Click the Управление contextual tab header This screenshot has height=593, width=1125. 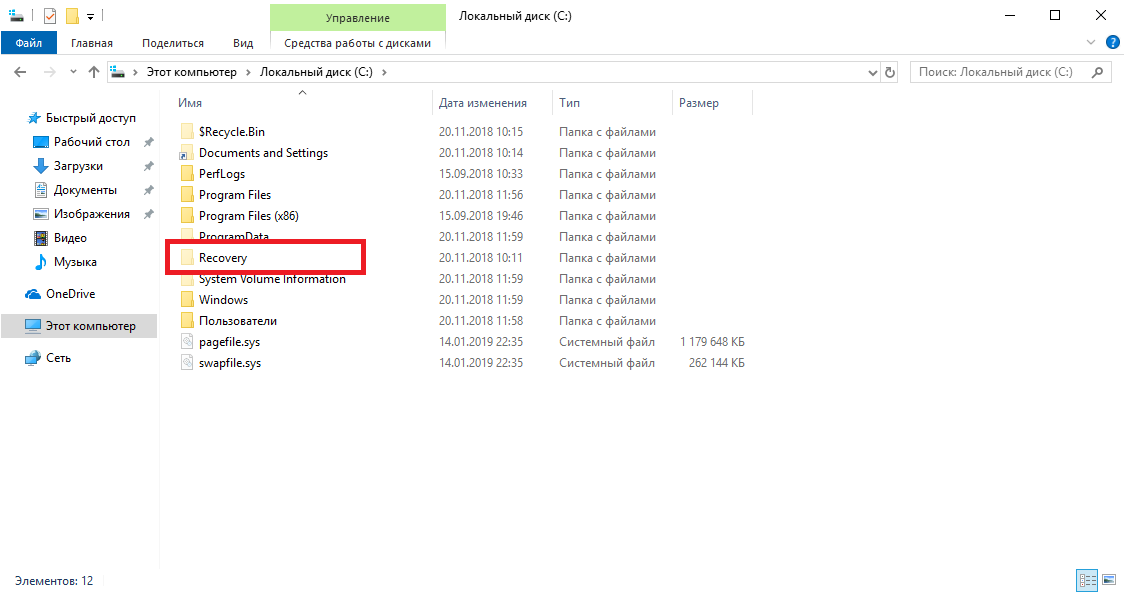coord(357,18)
